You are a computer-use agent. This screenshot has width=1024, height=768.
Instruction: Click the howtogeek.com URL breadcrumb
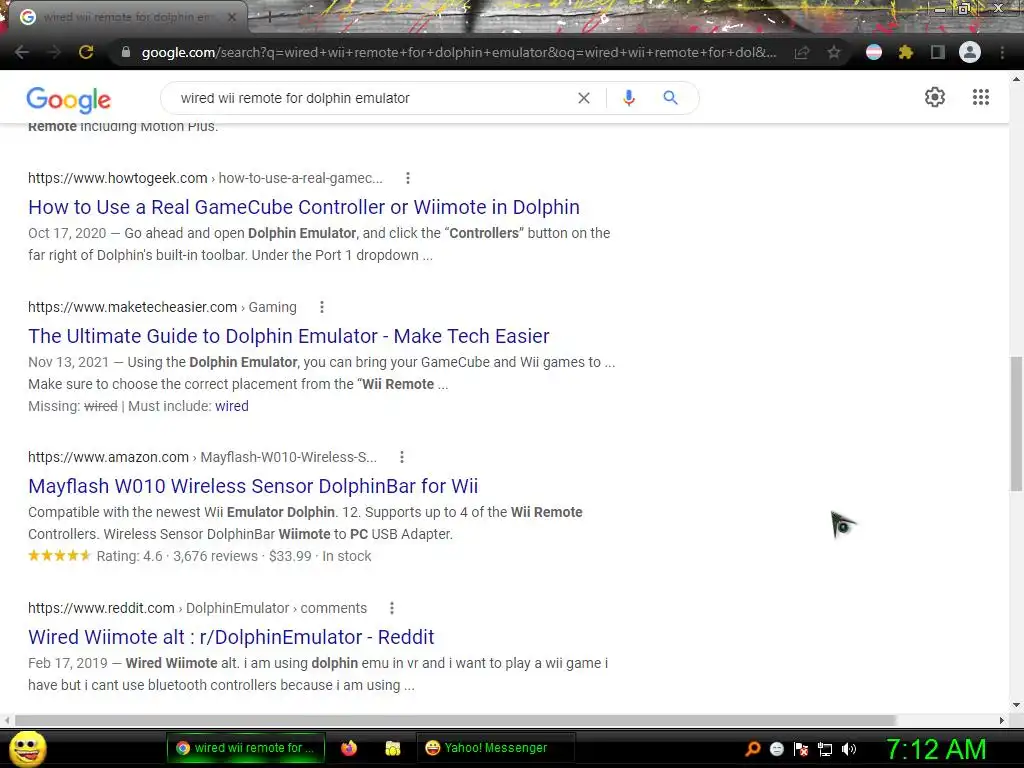tap(205, 178)
